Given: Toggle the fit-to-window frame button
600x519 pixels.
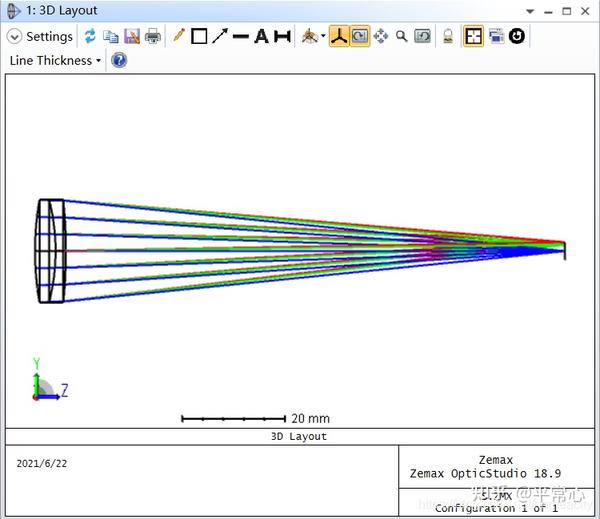Looking at the screenshot, I should (x=473, y=36).
